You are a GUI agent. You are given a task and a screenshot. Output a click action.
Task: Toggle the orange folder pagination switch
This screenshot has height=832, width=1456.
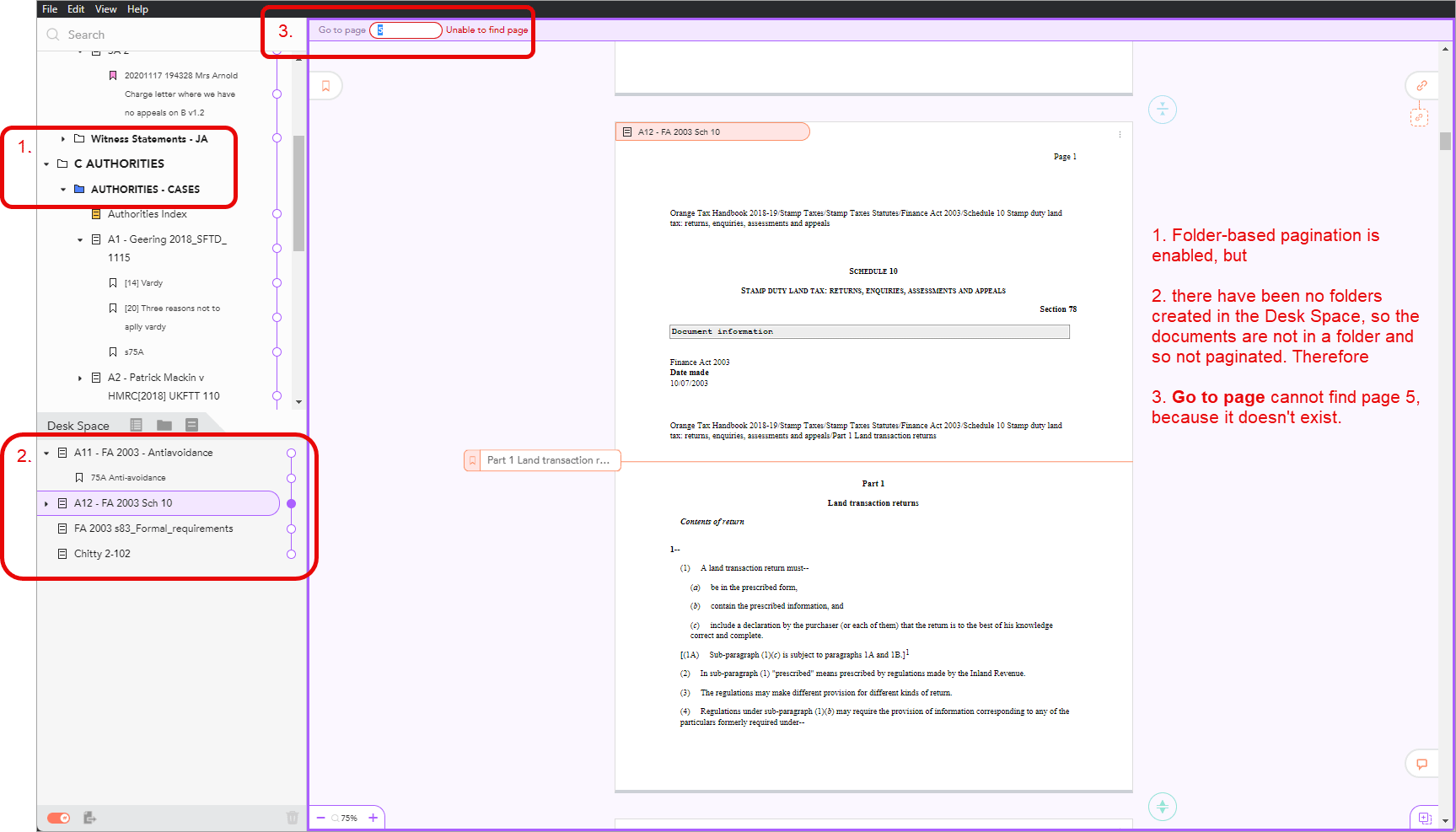[58, 818]
